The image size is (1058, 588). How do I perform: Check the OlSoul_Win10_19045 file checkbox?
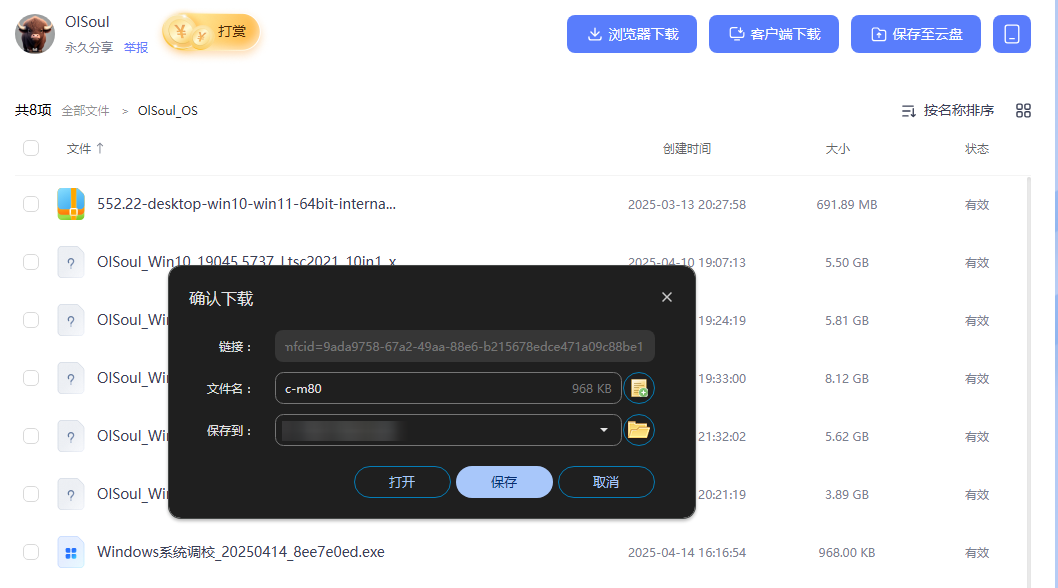(x=31, y=262)
